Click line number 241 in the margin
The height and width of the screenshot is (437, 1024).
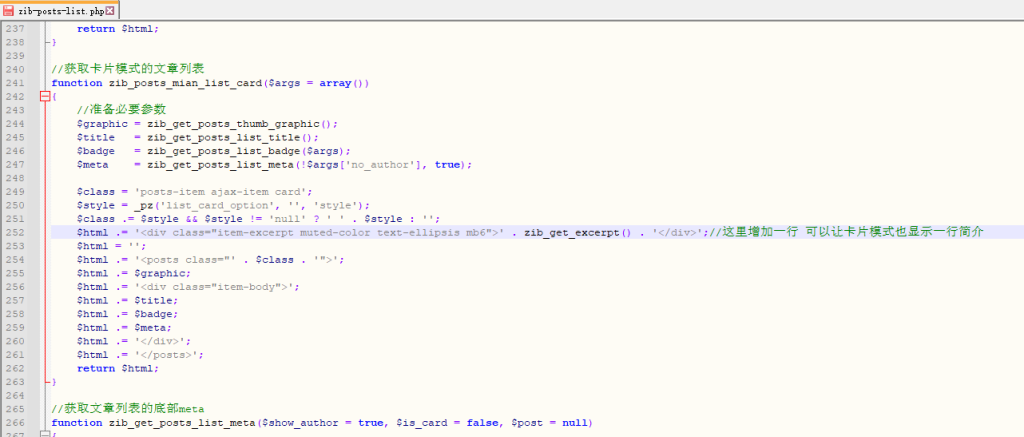pos(15,83)
